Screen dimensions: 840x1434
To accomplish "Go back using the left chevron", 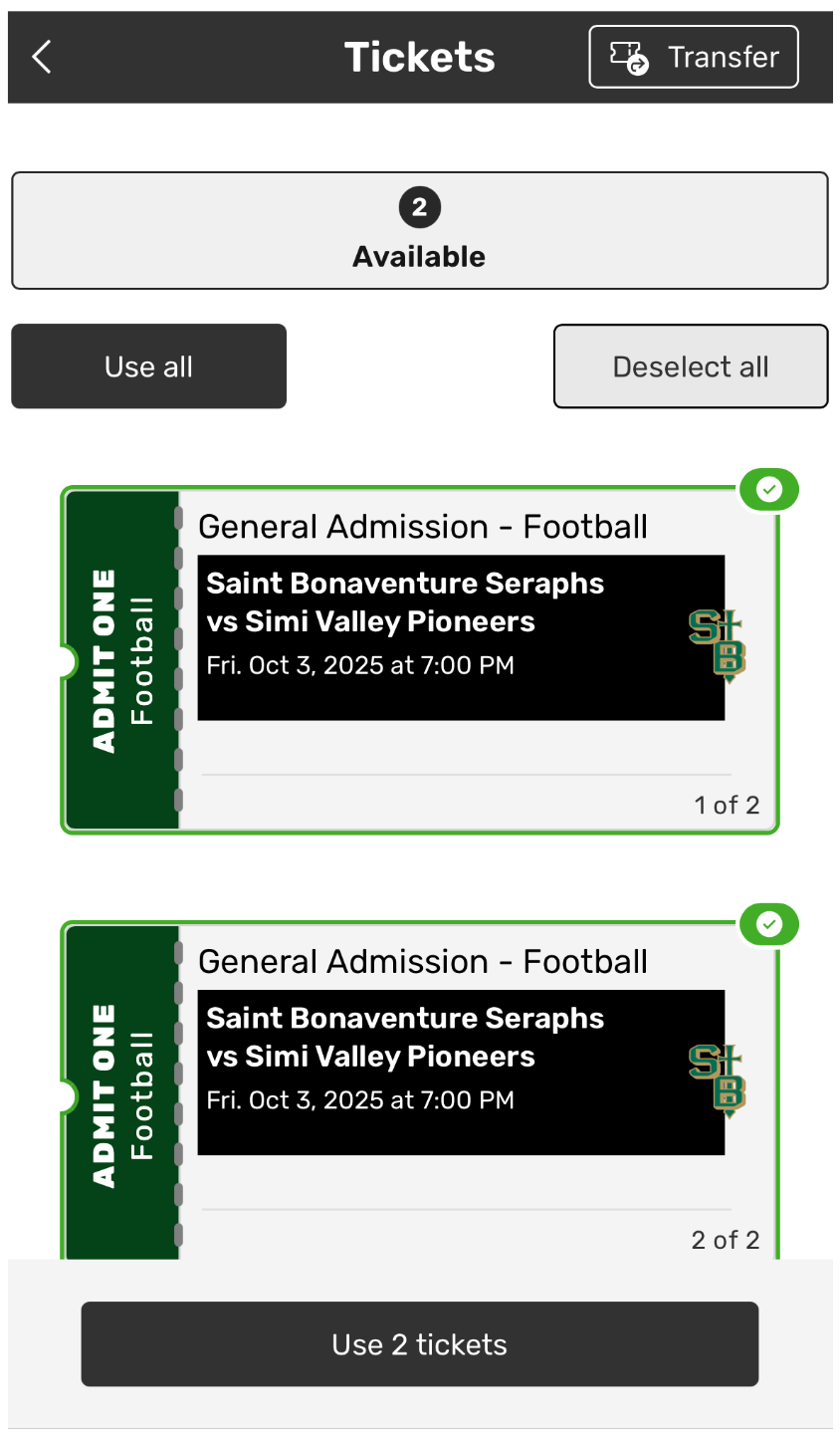I will 42,57.
